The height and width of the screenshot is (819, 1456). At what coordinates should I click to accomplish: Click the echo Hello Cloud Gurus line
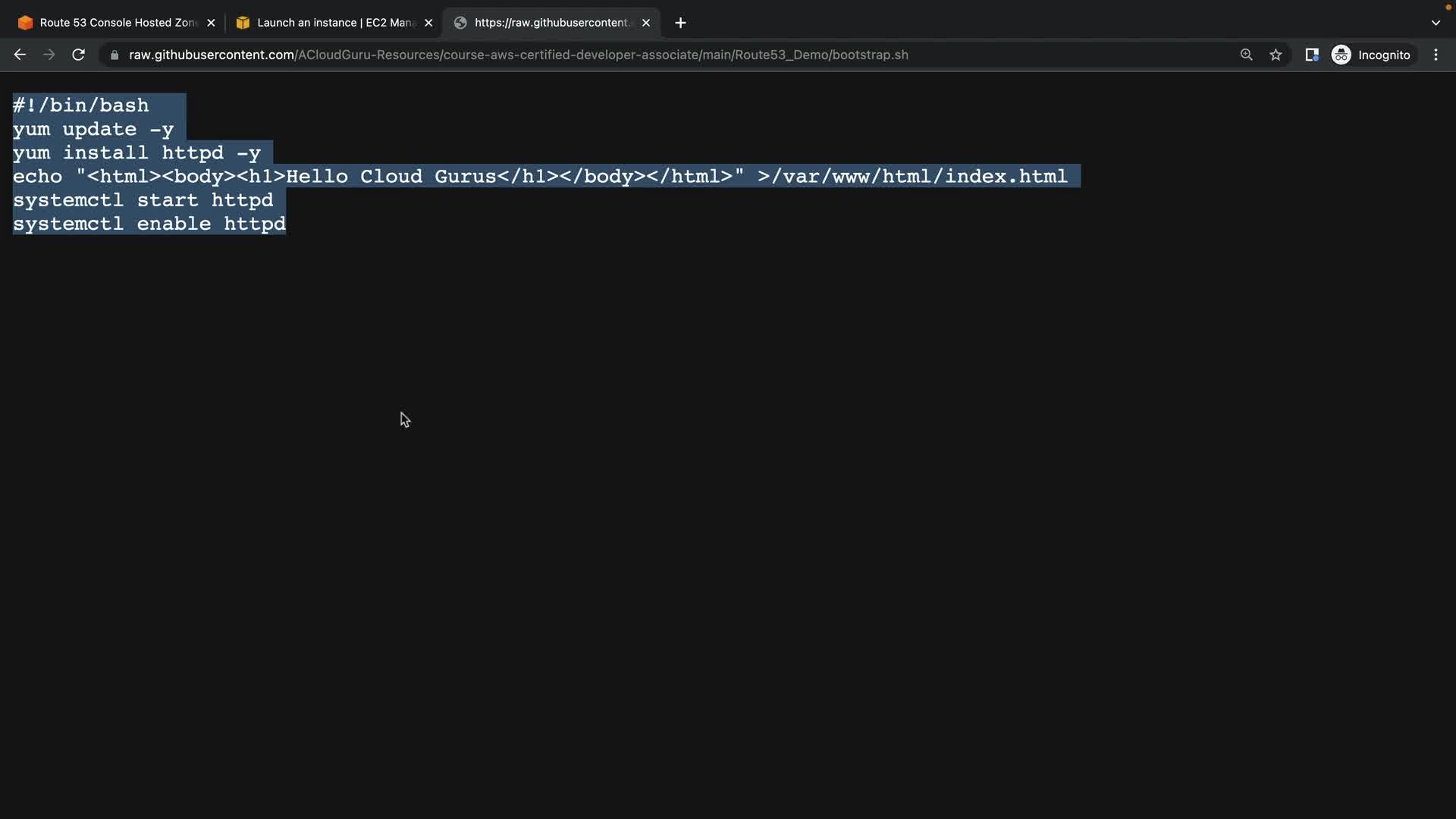pyautogui.click(x=538, y=177)
